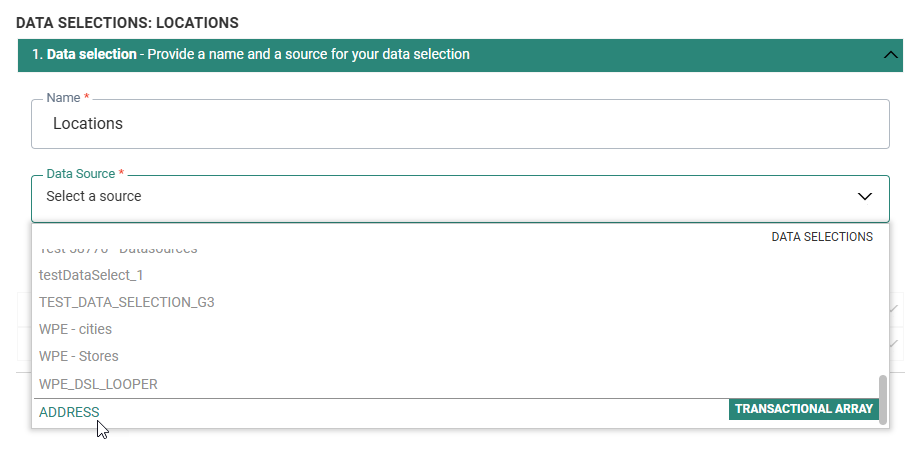This screenshot has height=450, width=923.
Task: Choose TEST_DATA_SELECTION_G3 as source
Action: [127, 302]
